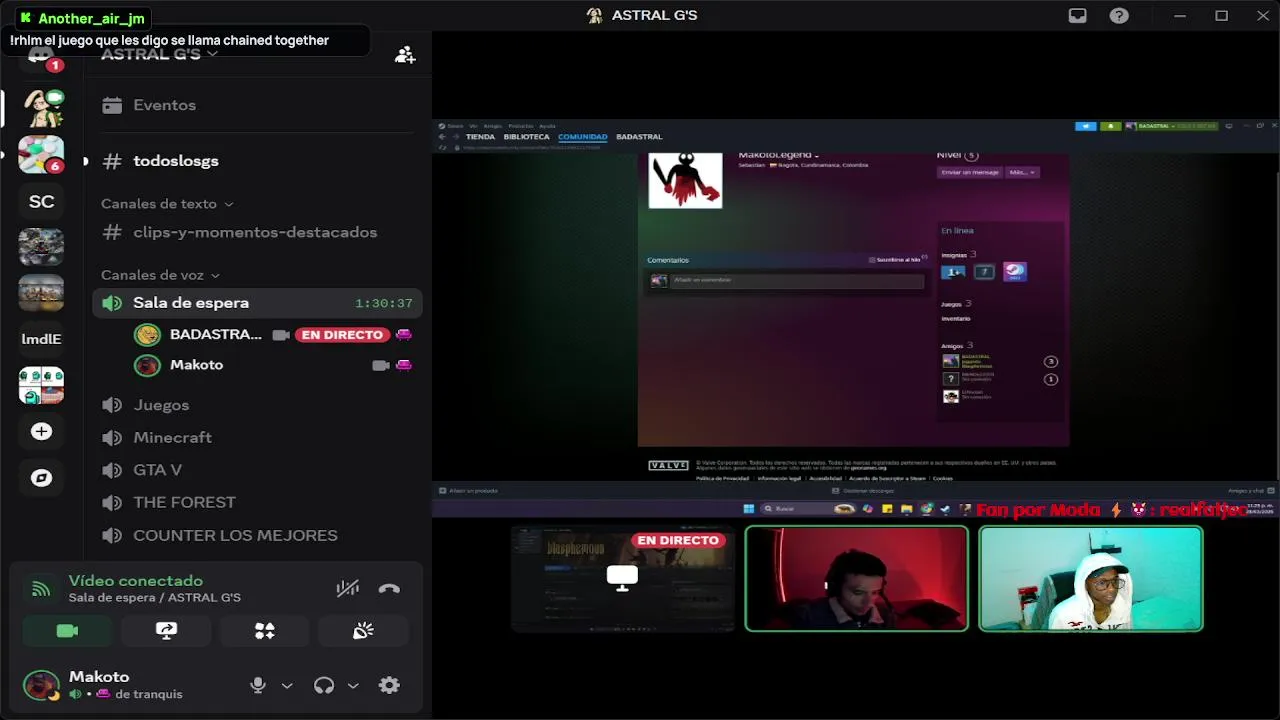Open the activities shapes button

coord(264,631)
